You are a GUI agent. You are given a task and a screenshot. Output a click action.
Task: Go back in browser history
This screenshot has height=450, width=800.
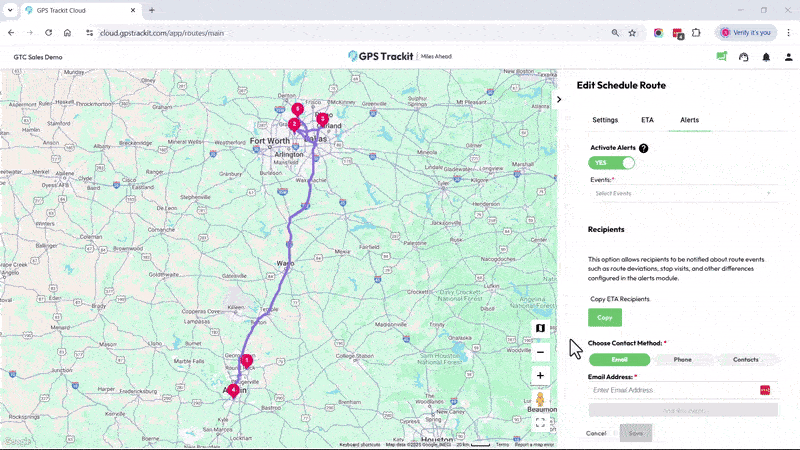tap(11, 33)
